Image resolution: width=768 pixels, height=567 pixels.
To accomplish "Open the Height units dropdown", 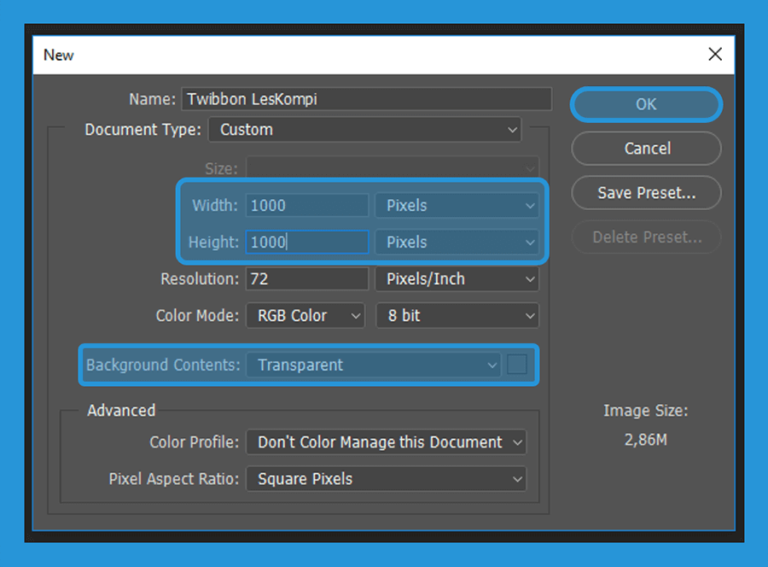I will (457, 242).
